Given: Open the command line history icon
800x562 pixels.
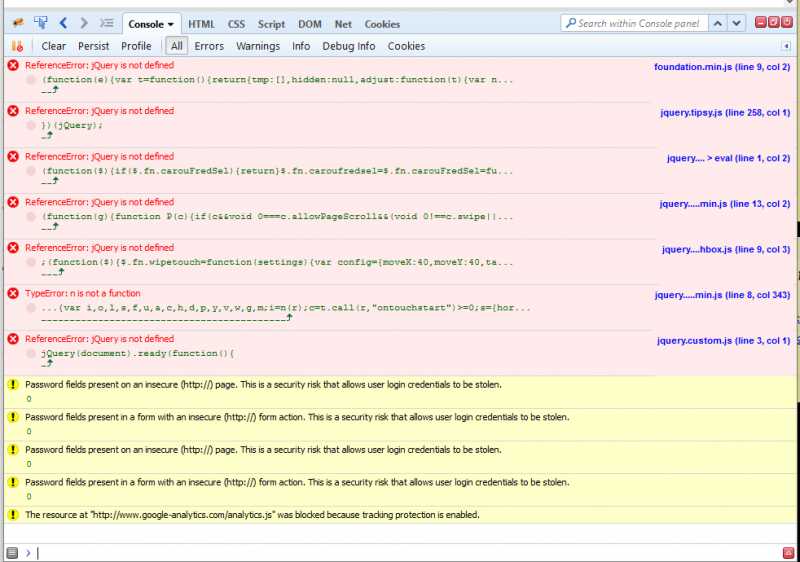Looking at the screenshot, I should [12, 553].
